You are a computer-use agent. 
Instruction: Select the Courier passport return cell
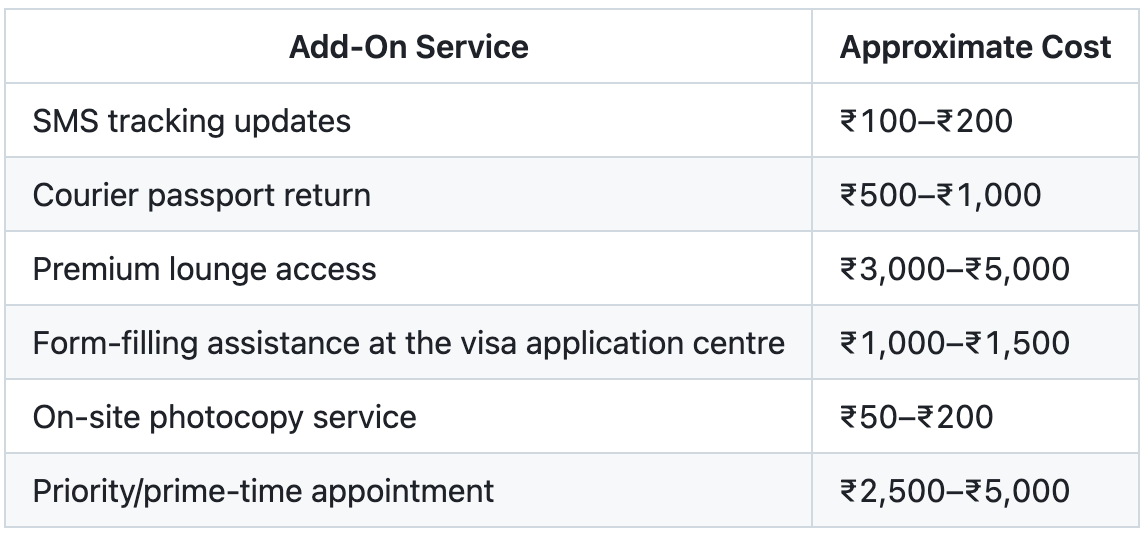[201, 194]
